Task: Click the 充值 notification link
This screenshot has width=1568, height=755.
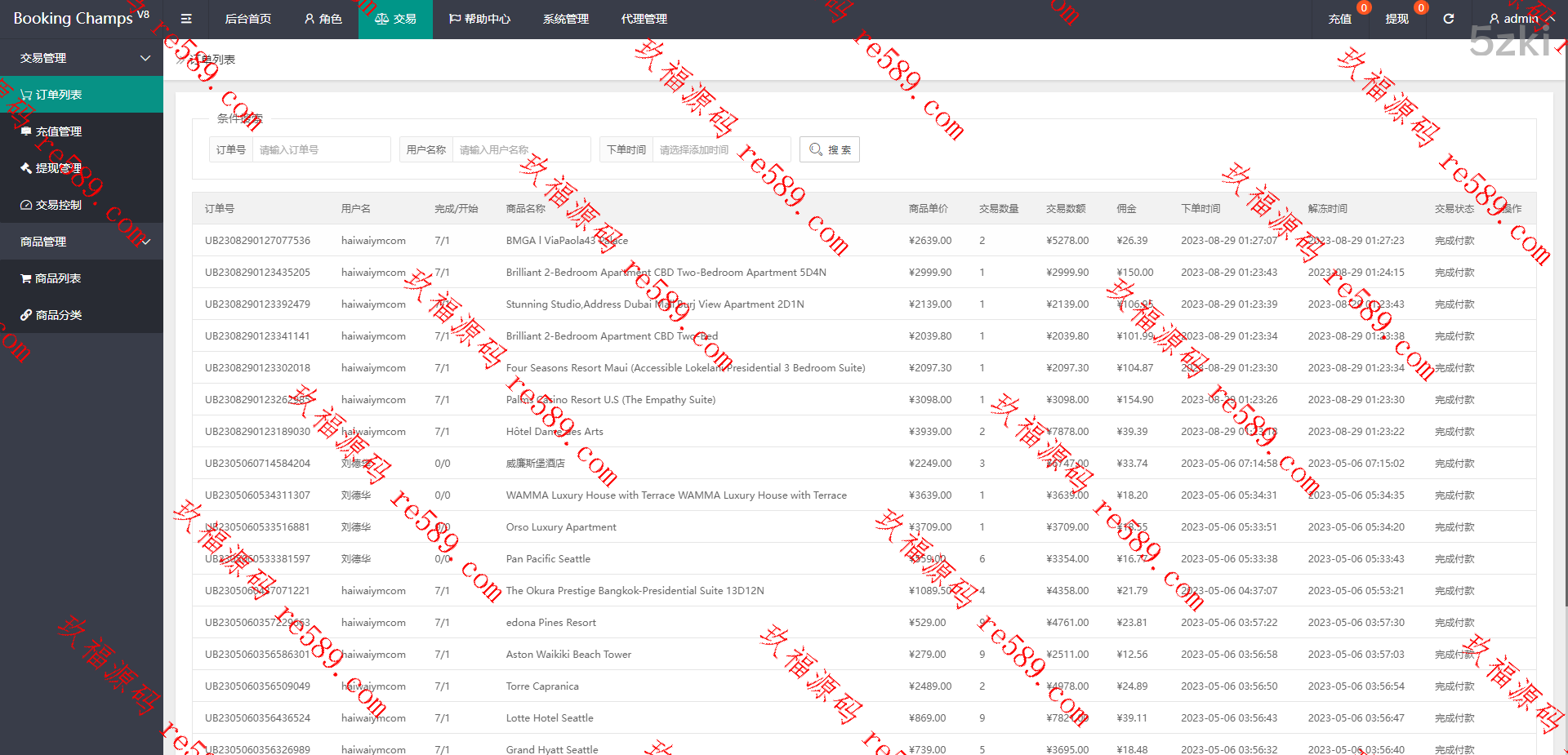Action: tap(1339, 19)
